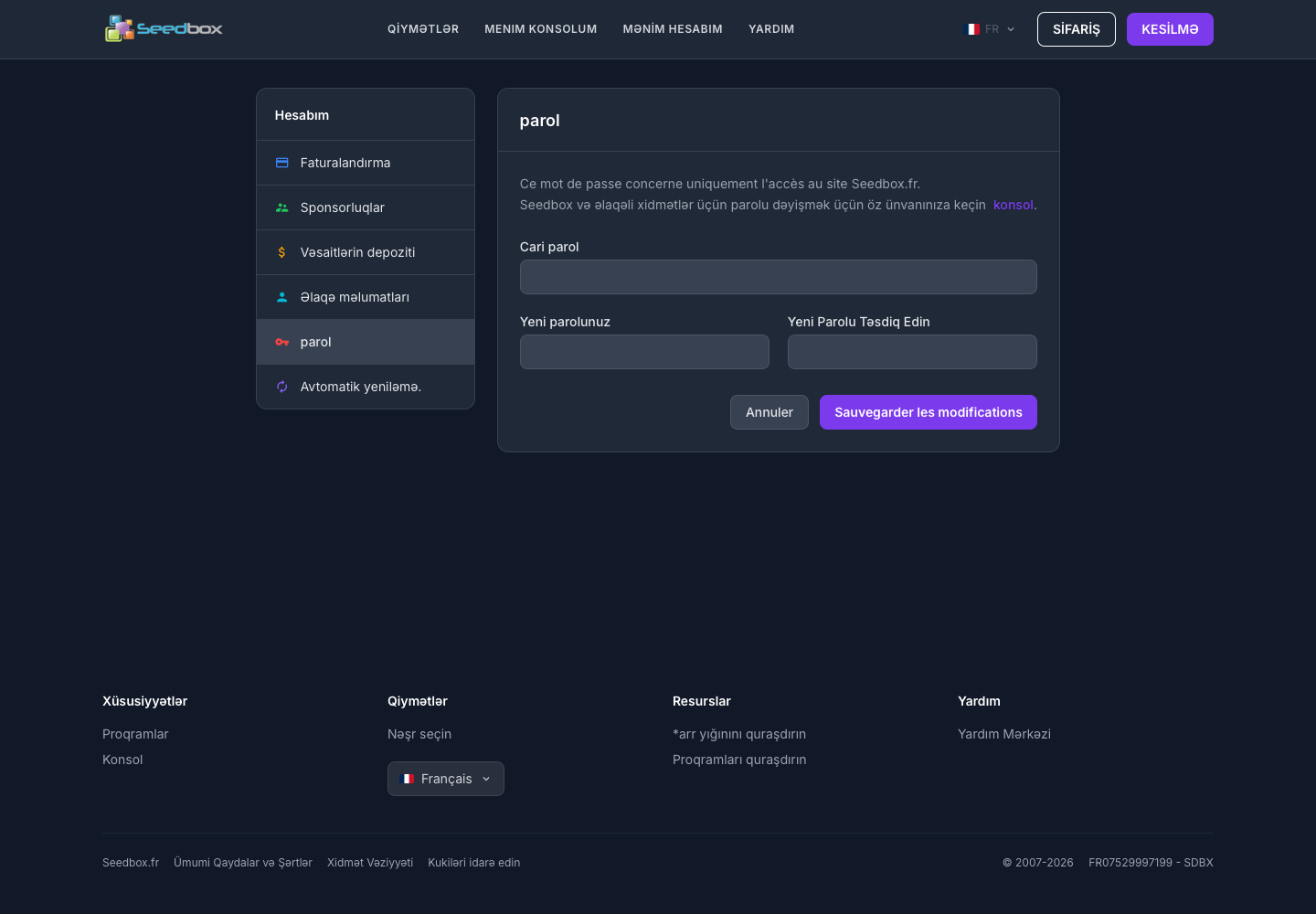The height and width of the screenshot is (914, 1316).
Task: Open Kukiləri idarə edin link
Action: (x=474, y=863)
